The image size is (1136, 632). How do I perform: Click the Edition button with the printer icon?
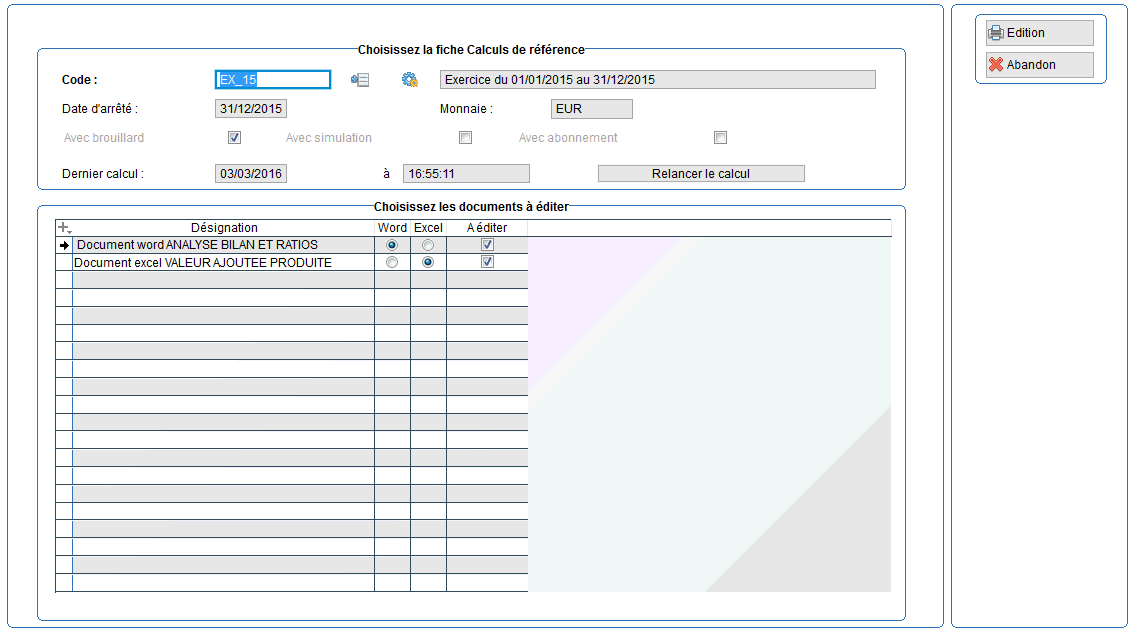coord(1039,33)
